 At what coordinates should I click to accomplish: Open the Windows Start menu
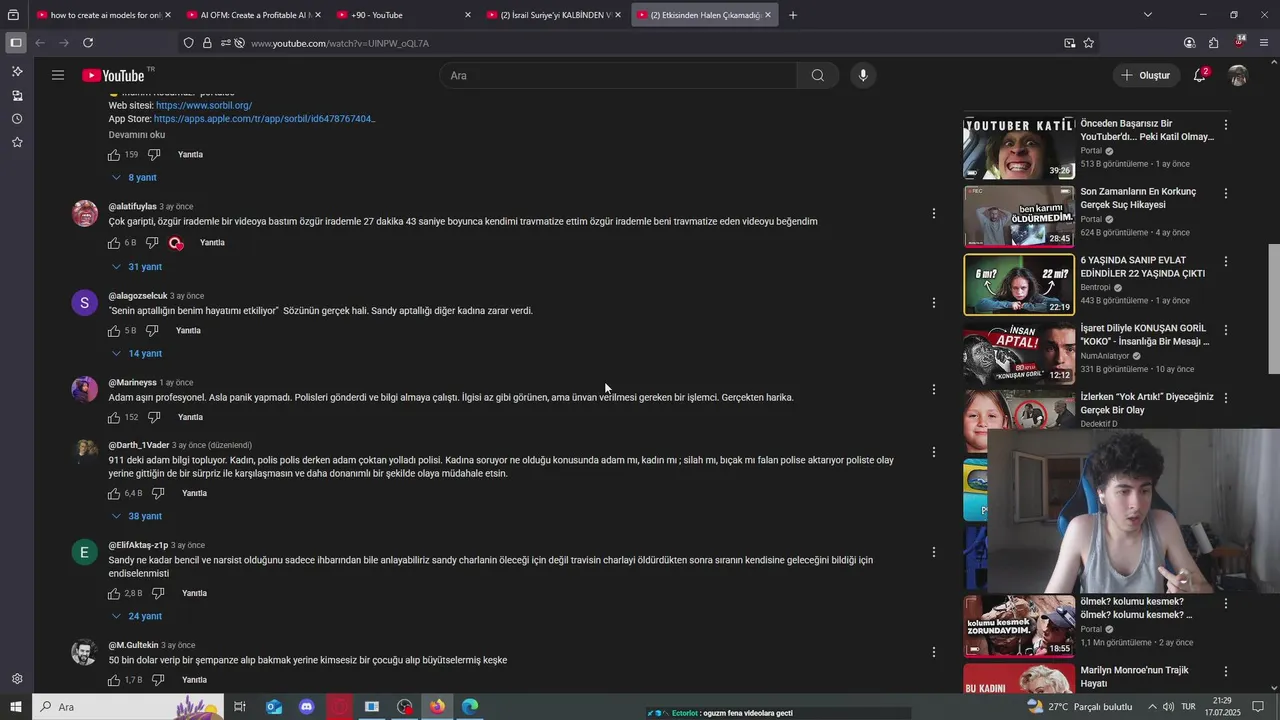pyautogui.click(x=16, y=707)
